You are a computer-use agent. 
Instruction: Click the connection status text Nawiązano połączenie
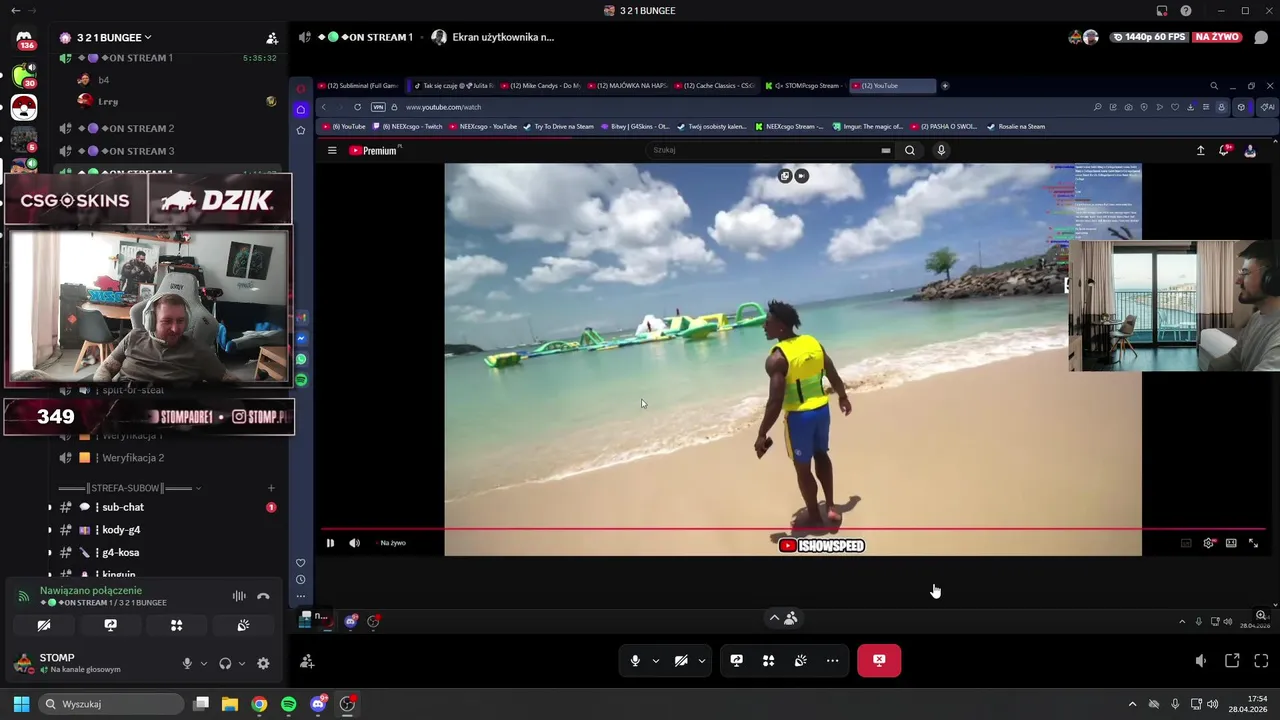(91, 591)
